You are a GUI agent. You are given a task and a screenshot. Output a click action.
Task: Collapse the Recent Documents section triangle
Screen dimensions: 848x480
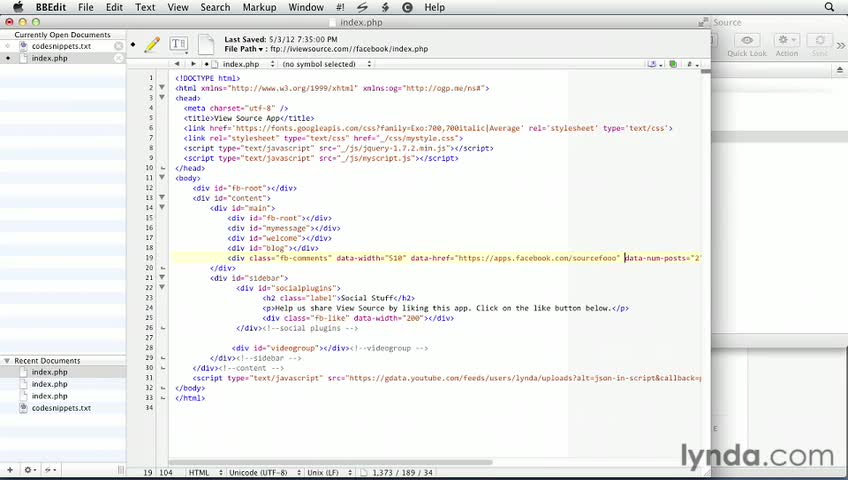click(7, 361)
